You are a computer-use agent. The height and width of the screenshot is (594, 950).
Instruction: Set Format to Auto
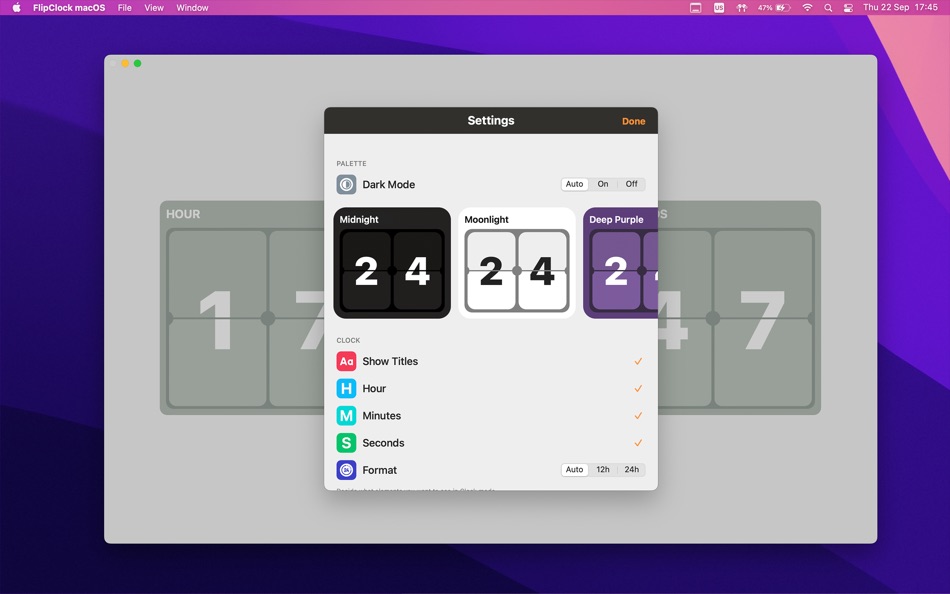pos(574,470)
